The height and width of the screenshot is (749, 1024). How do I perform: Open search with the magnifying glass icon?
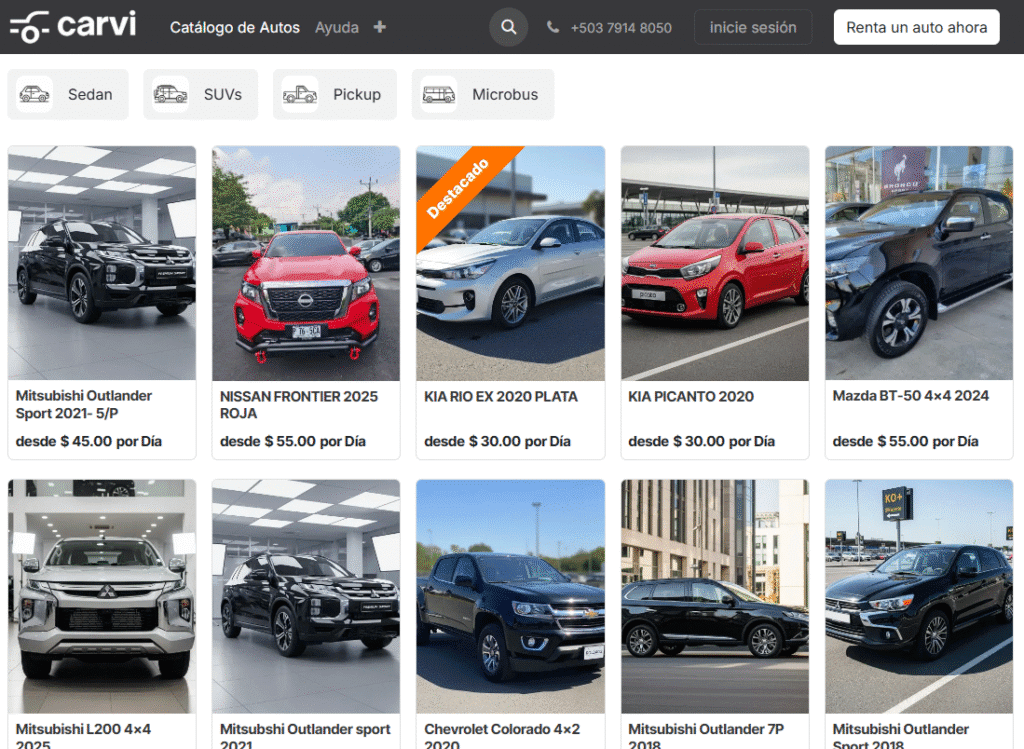(x=508, y=27)
